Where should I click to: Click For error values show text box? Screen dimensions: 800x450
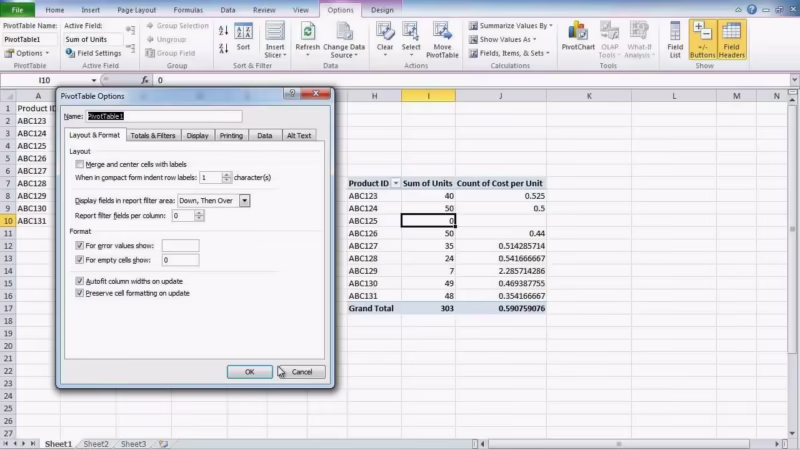[181, 245]
